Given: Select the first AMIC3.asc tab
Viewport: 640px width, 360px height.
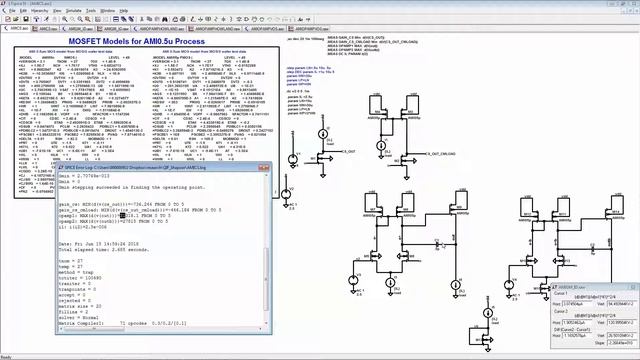Looking at the screenshot, I should [16, 29].
